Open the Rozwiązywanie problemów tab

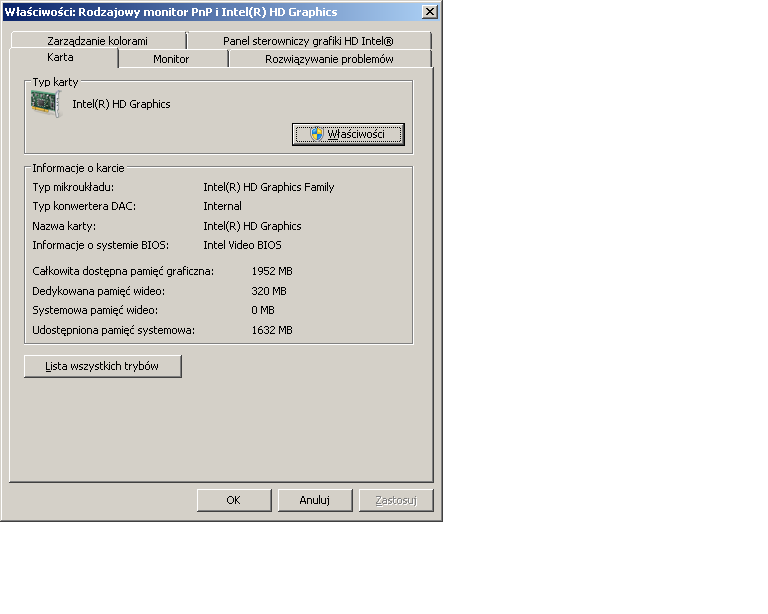point(329,59)
